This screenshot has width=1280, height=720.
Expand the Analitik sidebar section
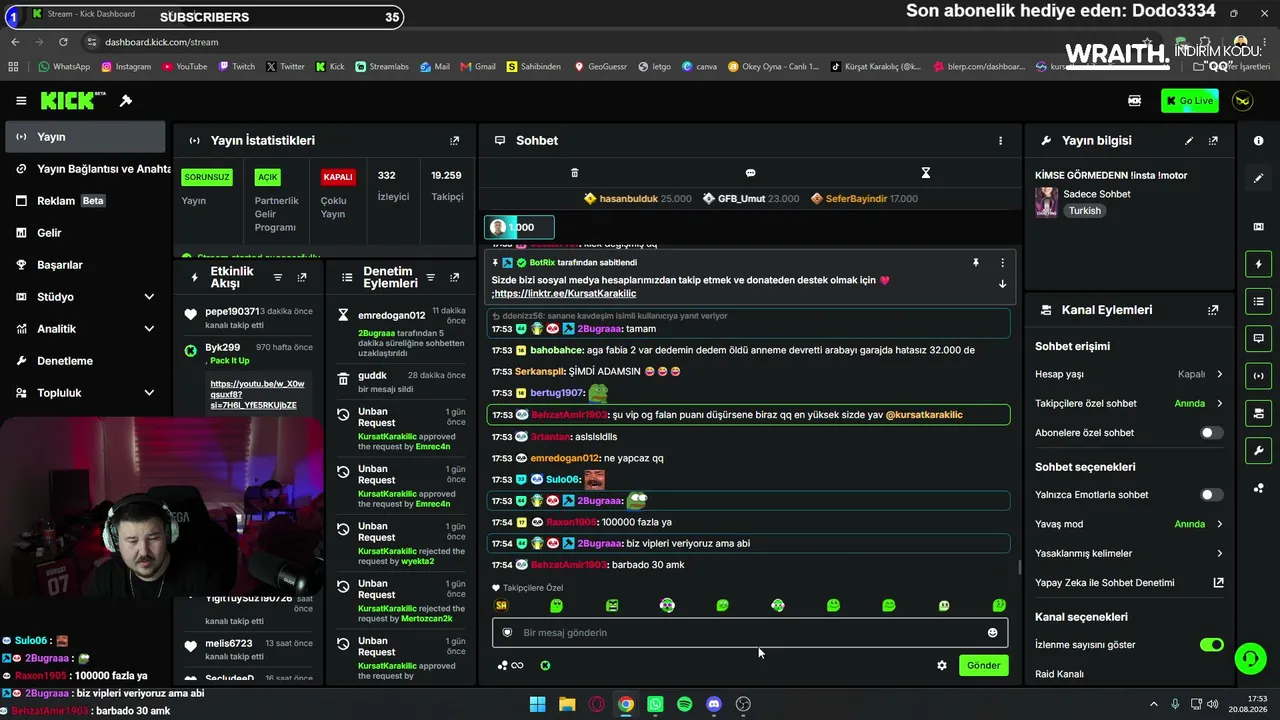tap(149, 329)
